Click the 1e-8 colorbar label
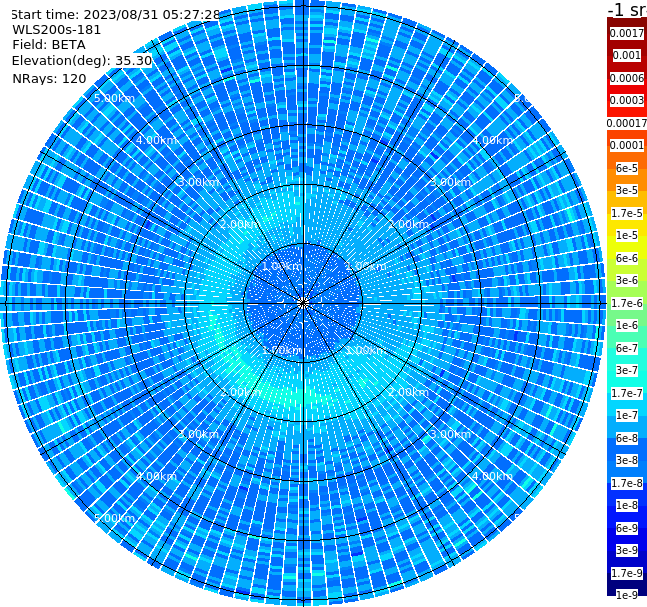 627,505
